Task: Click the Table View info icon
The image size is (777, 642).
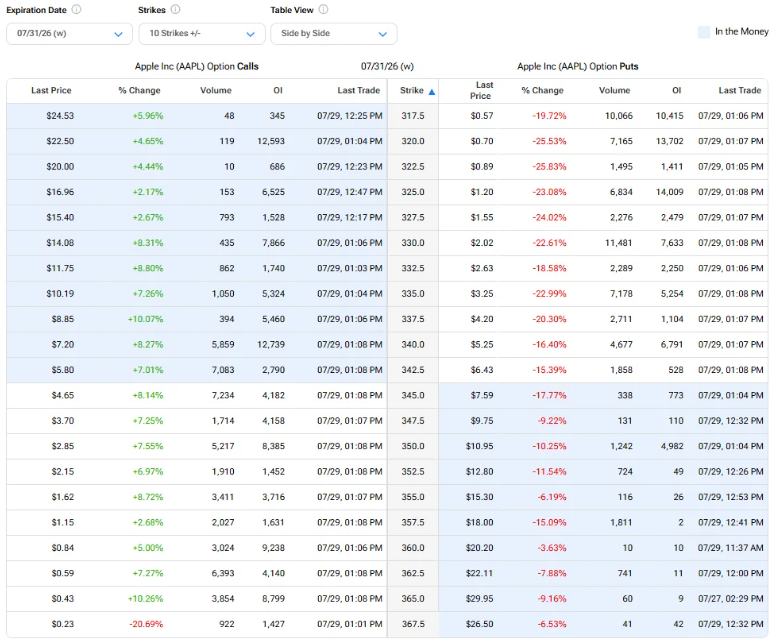Action: pos(323,9)
